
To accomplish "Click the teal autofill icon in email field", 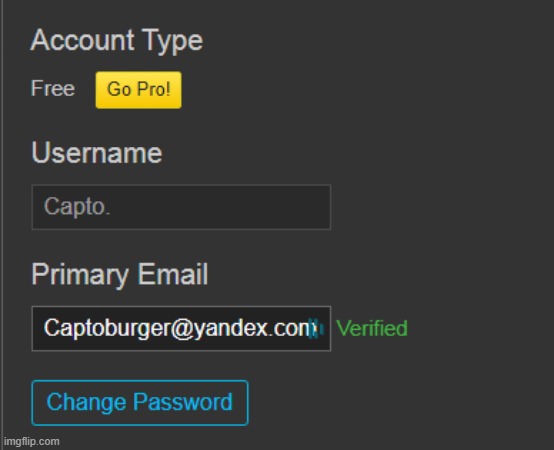I will click(316, 329).
